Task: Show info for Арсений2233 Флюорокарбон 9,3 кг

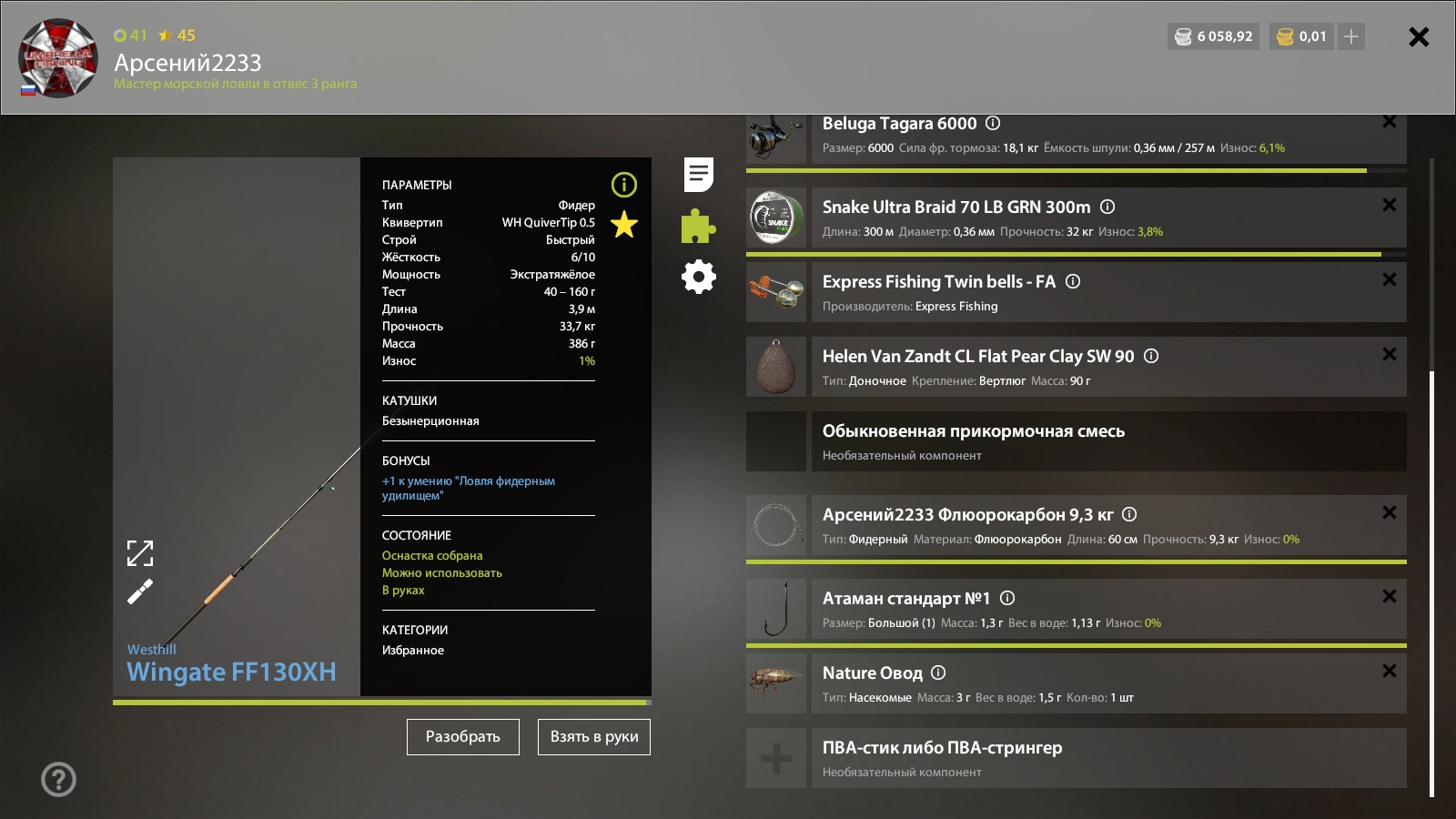Action: point(1129,514)
